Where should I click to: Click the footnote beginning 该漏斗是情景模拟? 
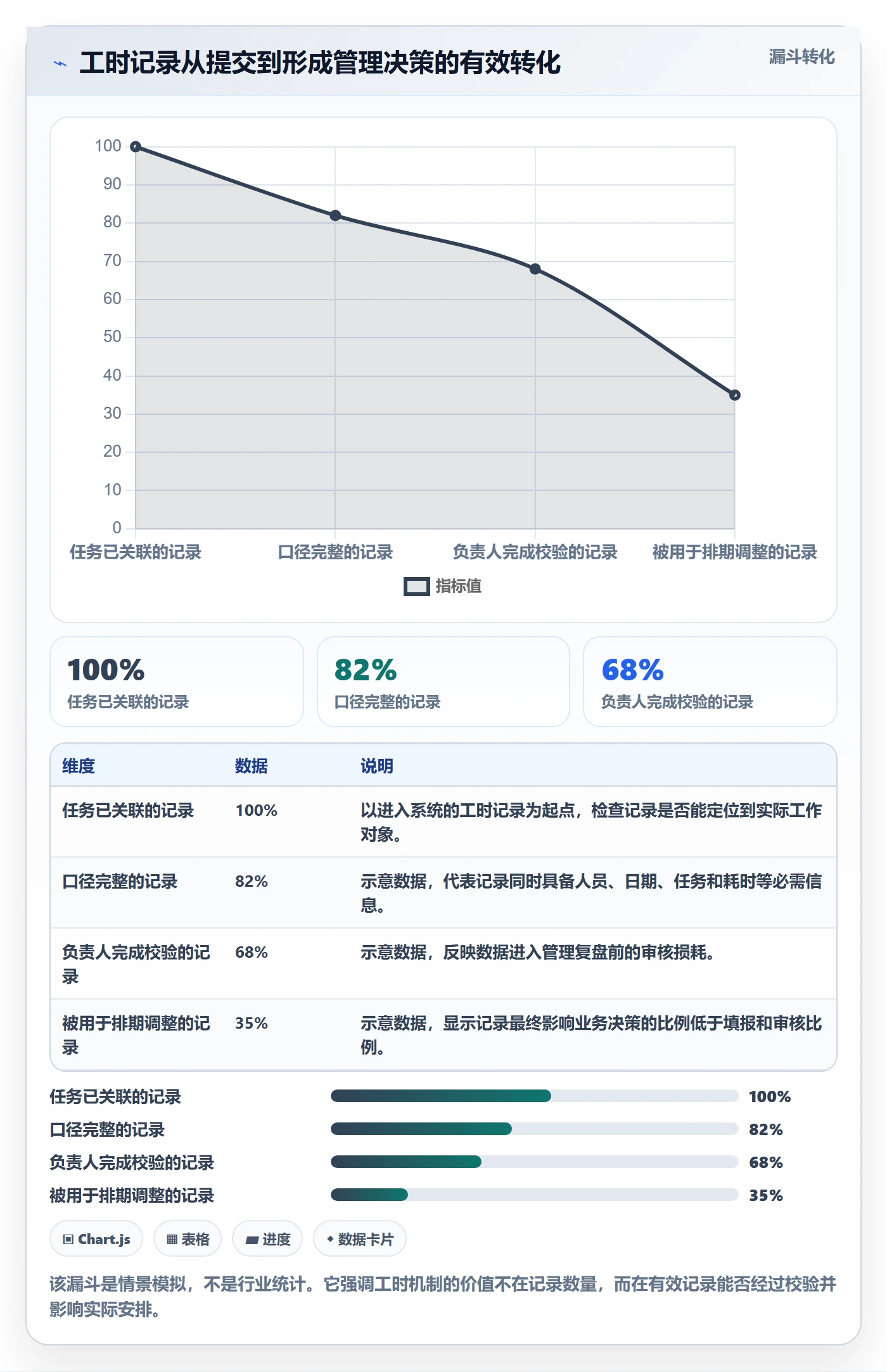coord(443,1297)
